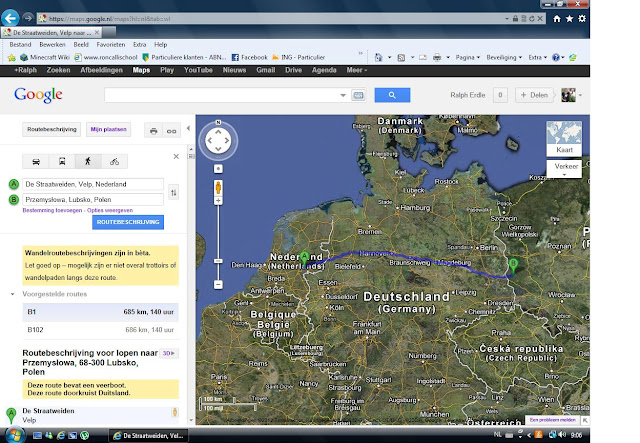The height and width of the screenshot is (443, 640).
Task: Open Facebook favorites bookmark
Action: (x=249, y=58)
